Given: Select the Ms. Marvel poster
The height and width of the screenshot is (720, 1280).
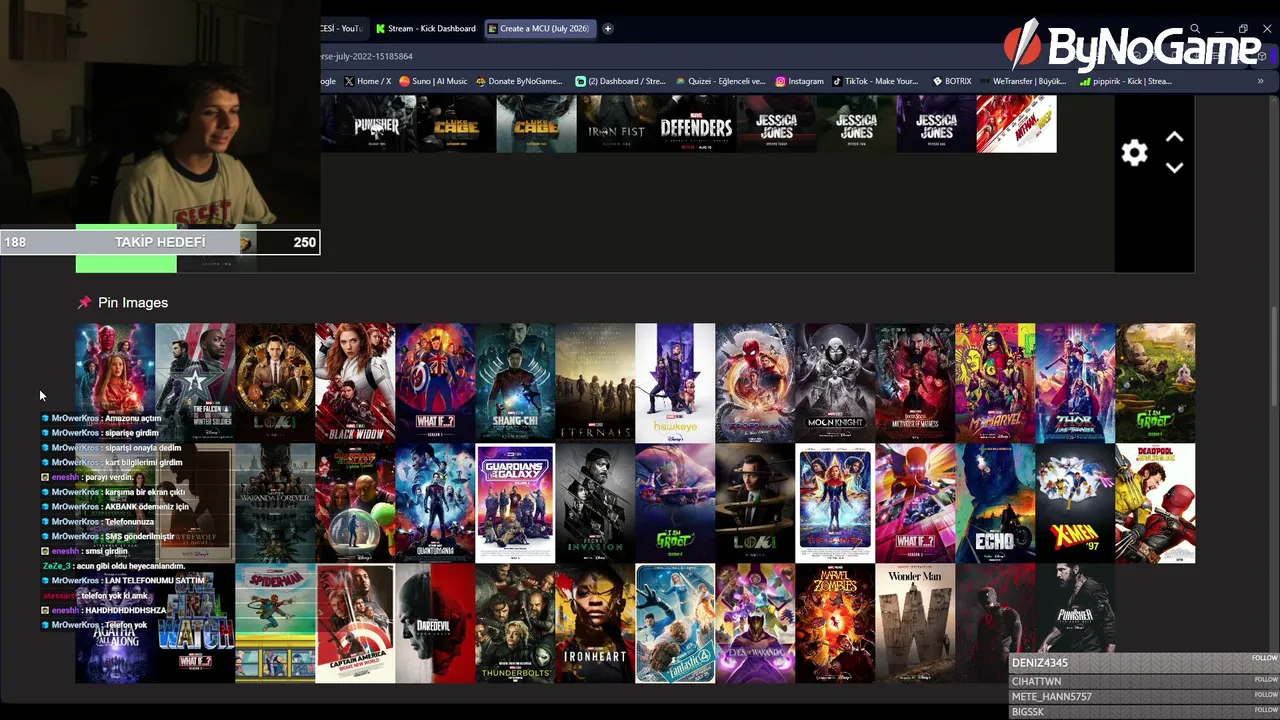Looking at the screenshot, I should point(995,383).
